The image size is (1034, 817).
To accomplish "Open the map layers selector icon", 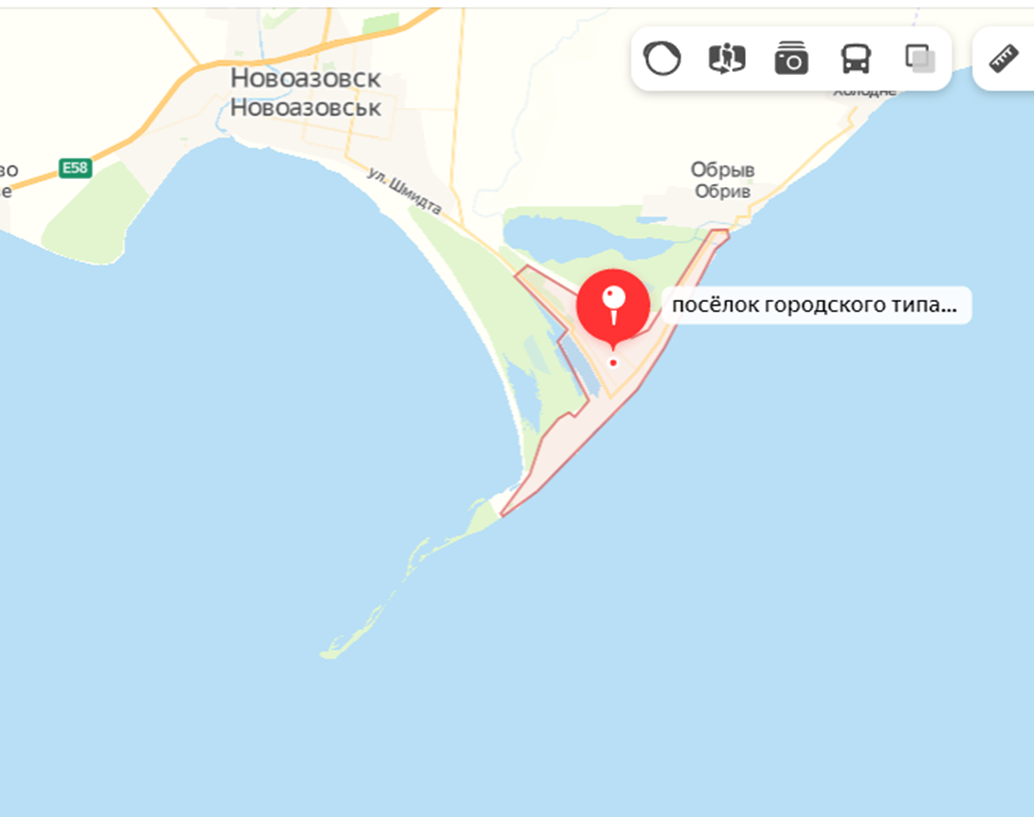I will point(920,59).
